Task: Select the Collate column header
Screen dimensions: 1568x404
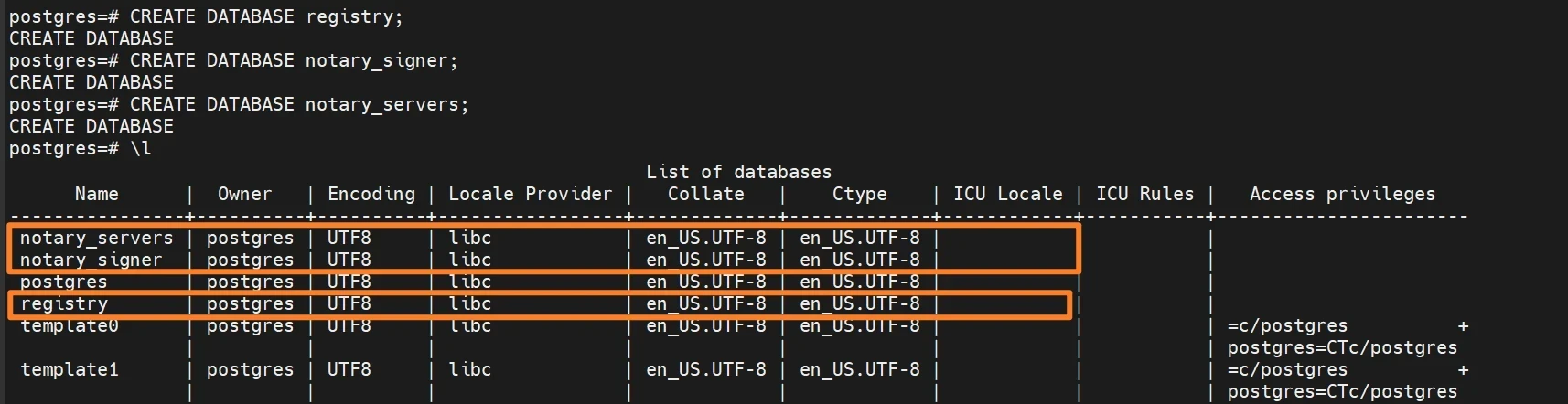Action: click(705, 194)
